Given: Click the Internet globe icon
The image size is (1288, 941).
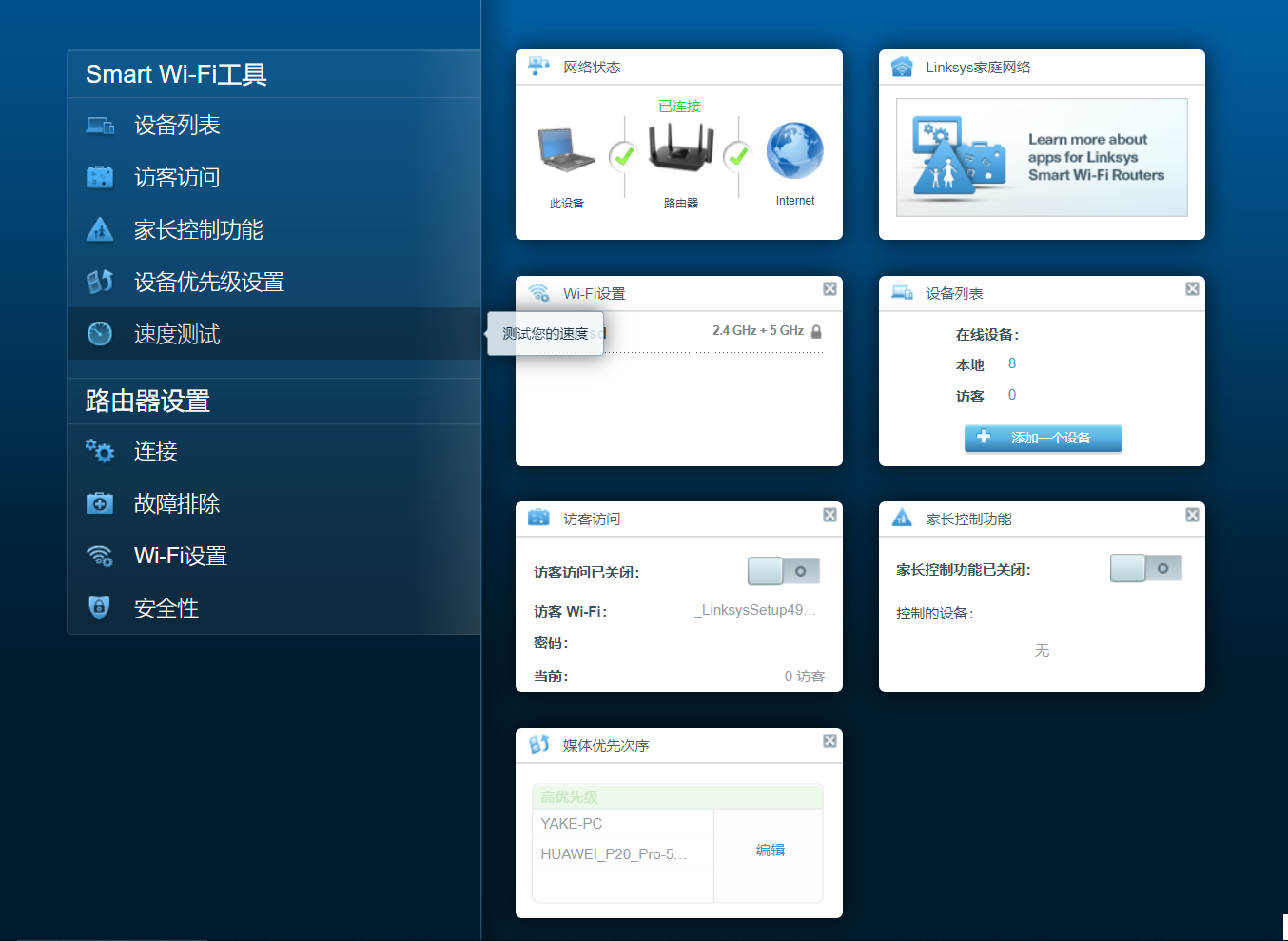Looking at the screenshot, I should tap(795, 150).
